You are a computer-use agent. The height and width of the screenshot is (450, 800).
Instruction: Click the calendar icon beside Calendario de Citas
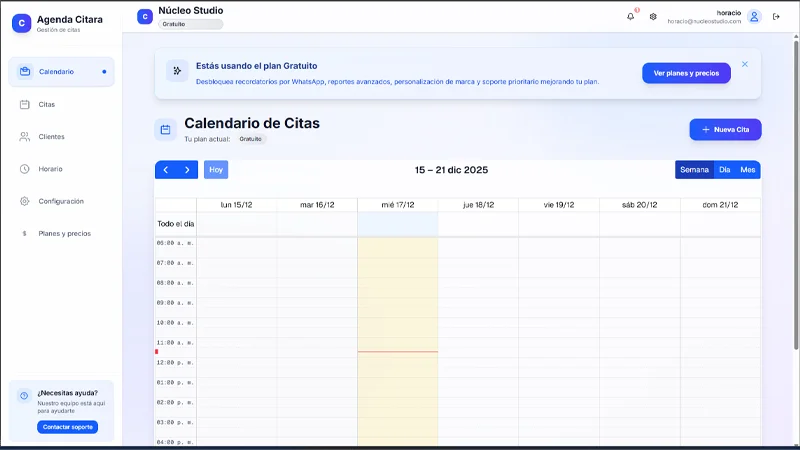(x=165, y=130)
